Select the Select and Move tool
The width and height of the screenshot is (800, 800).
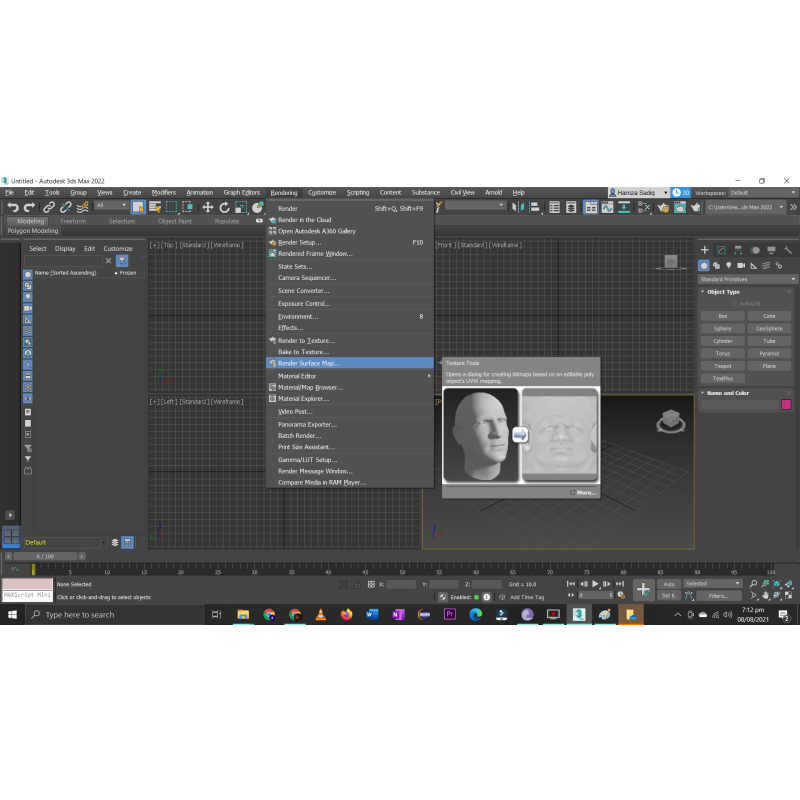[x=207, y=207]
